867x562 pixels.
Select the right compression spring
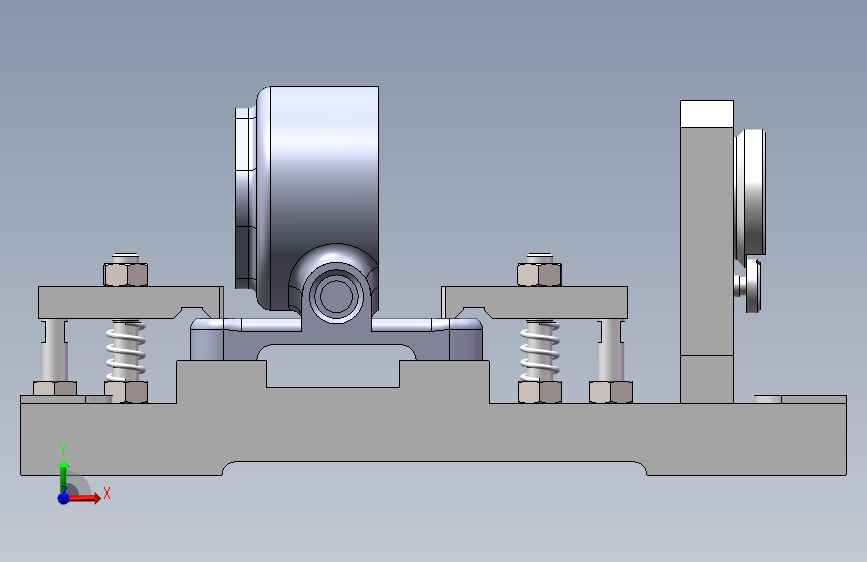[540, 351]
